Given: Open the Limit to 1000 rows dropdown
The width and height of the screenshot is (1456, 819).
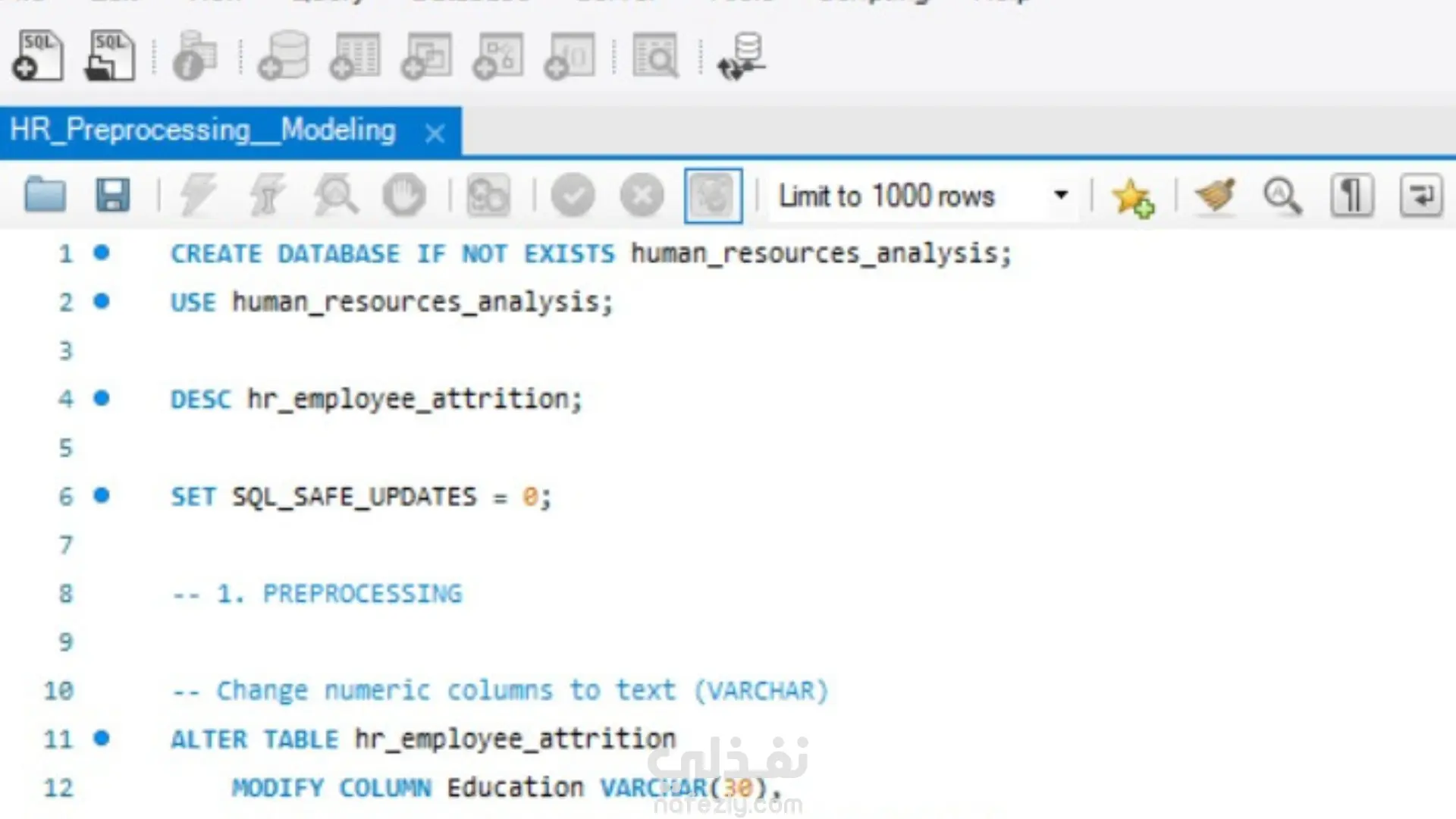Looking at the screenshot, I should [x=1061, y=196].
